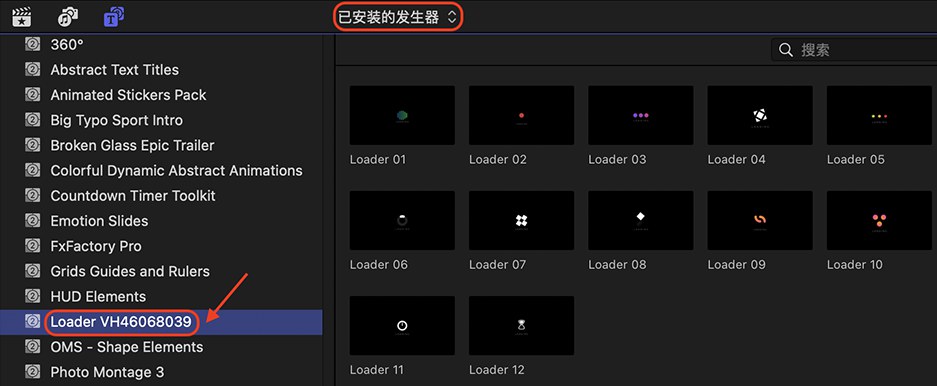Click the Loader 02 name label

(x=498, y=160)
